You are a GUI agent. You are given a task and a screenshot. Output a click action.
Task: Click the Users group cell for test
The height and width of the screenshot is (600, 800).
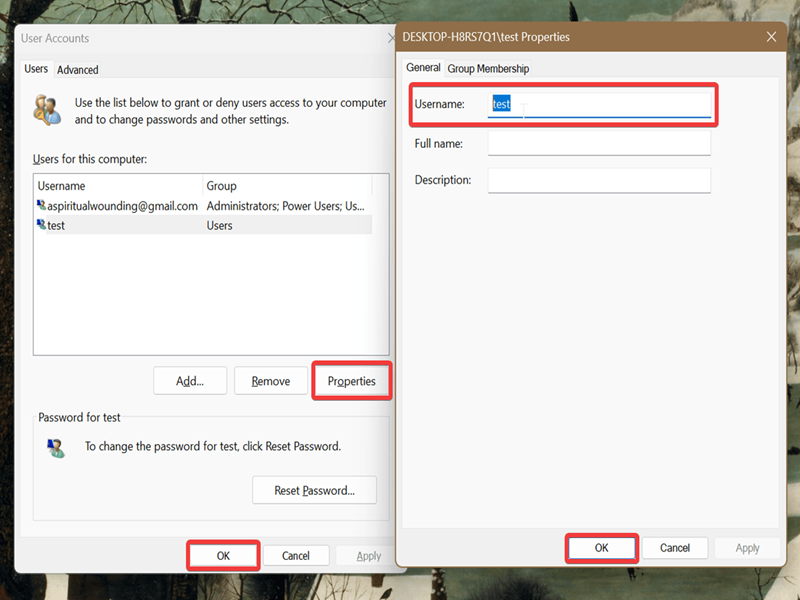[x=219, y=226]
